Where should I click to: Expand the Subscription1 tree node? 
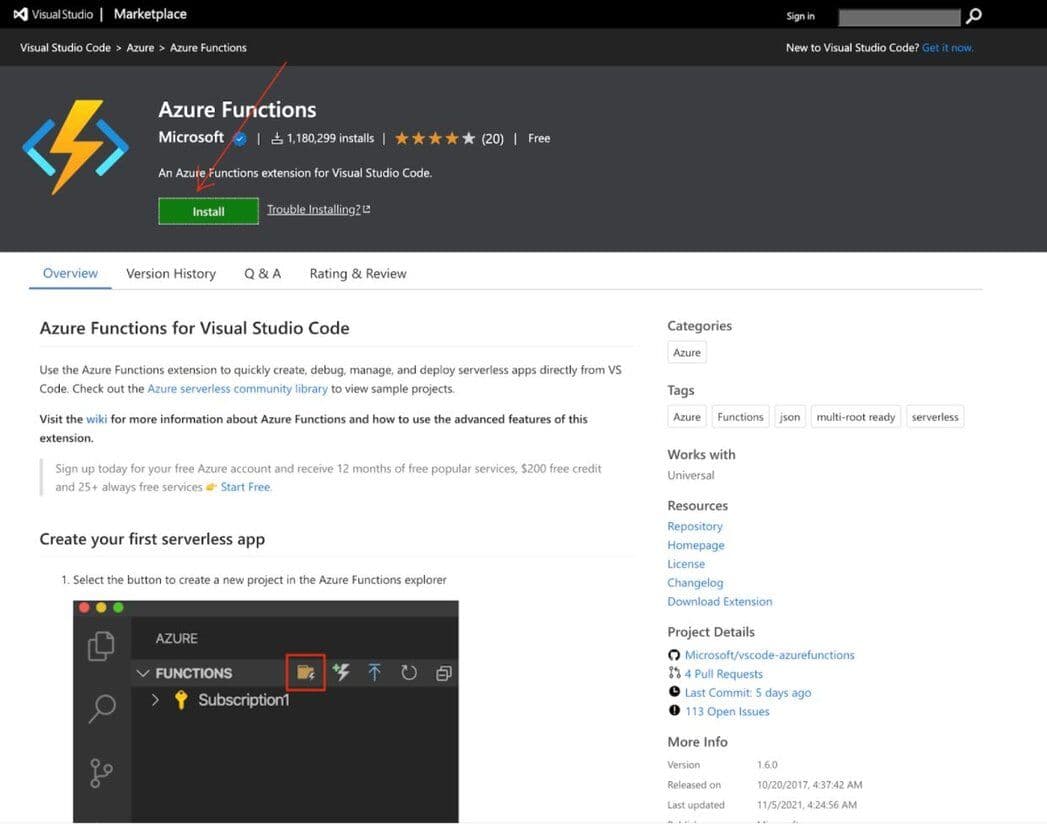[x=156, y=700]
